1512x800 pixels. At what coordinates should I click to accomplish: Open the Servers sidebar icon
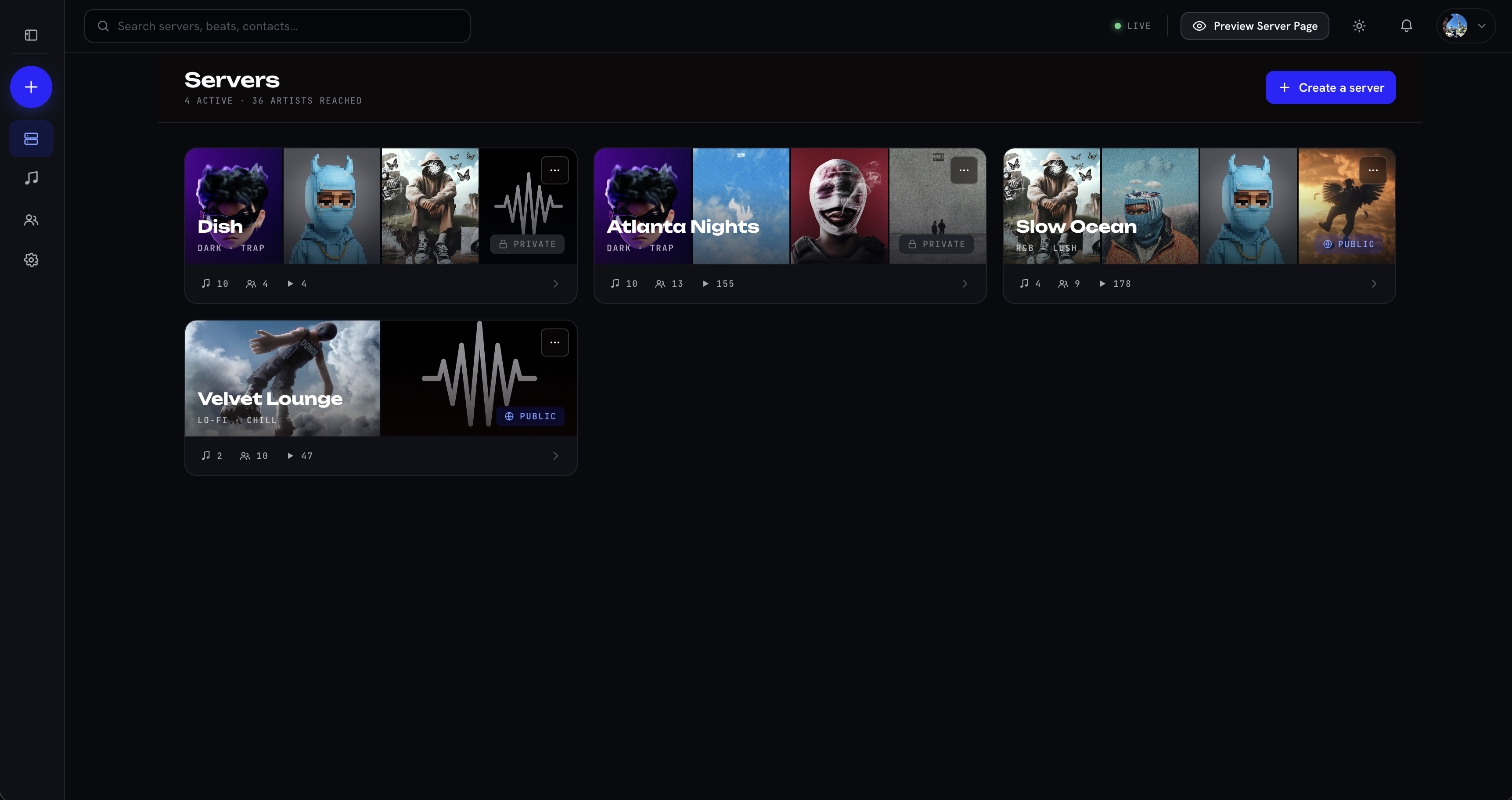pos(31,138)
